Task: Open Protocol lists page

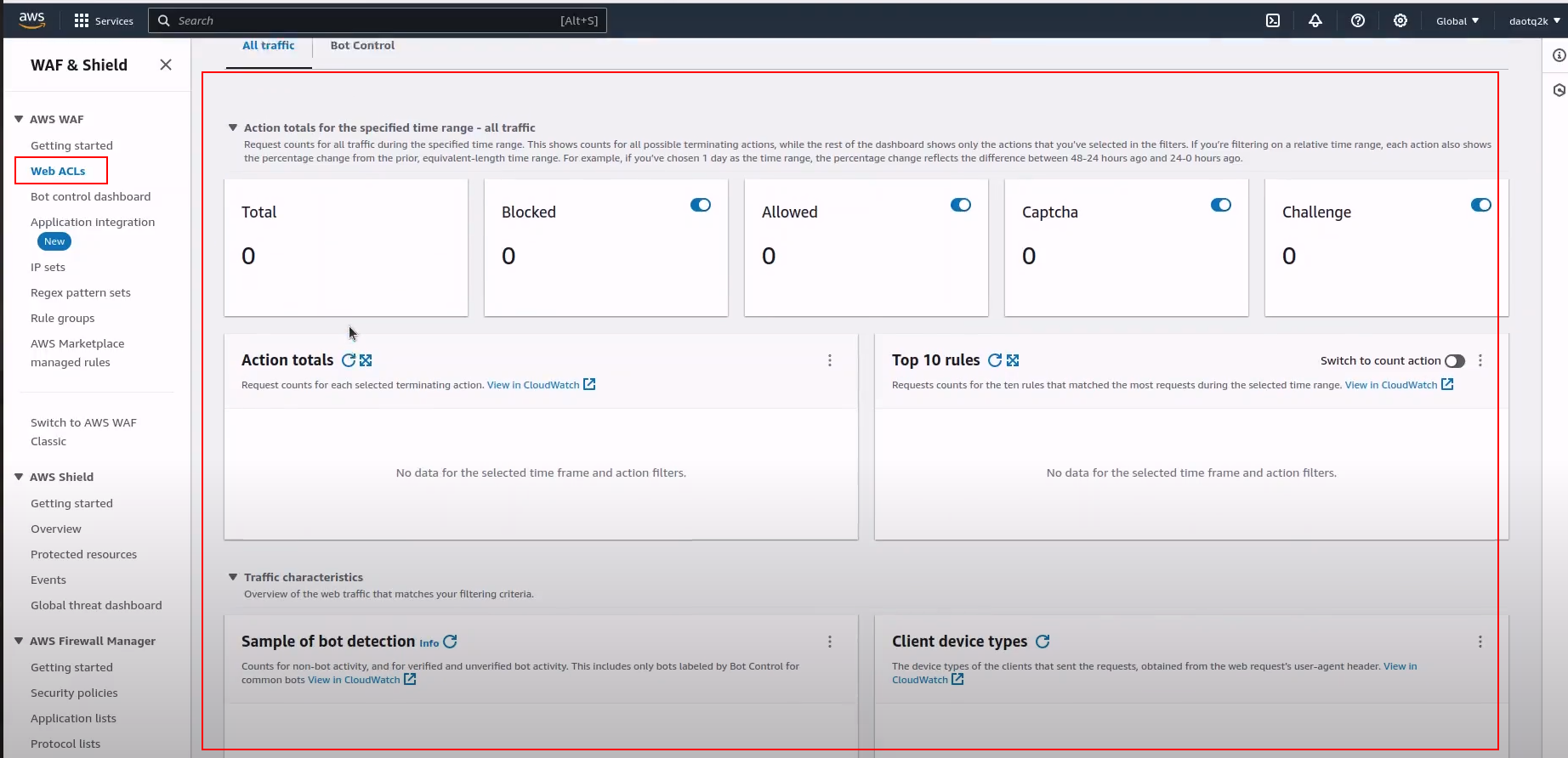Action: 65,744
